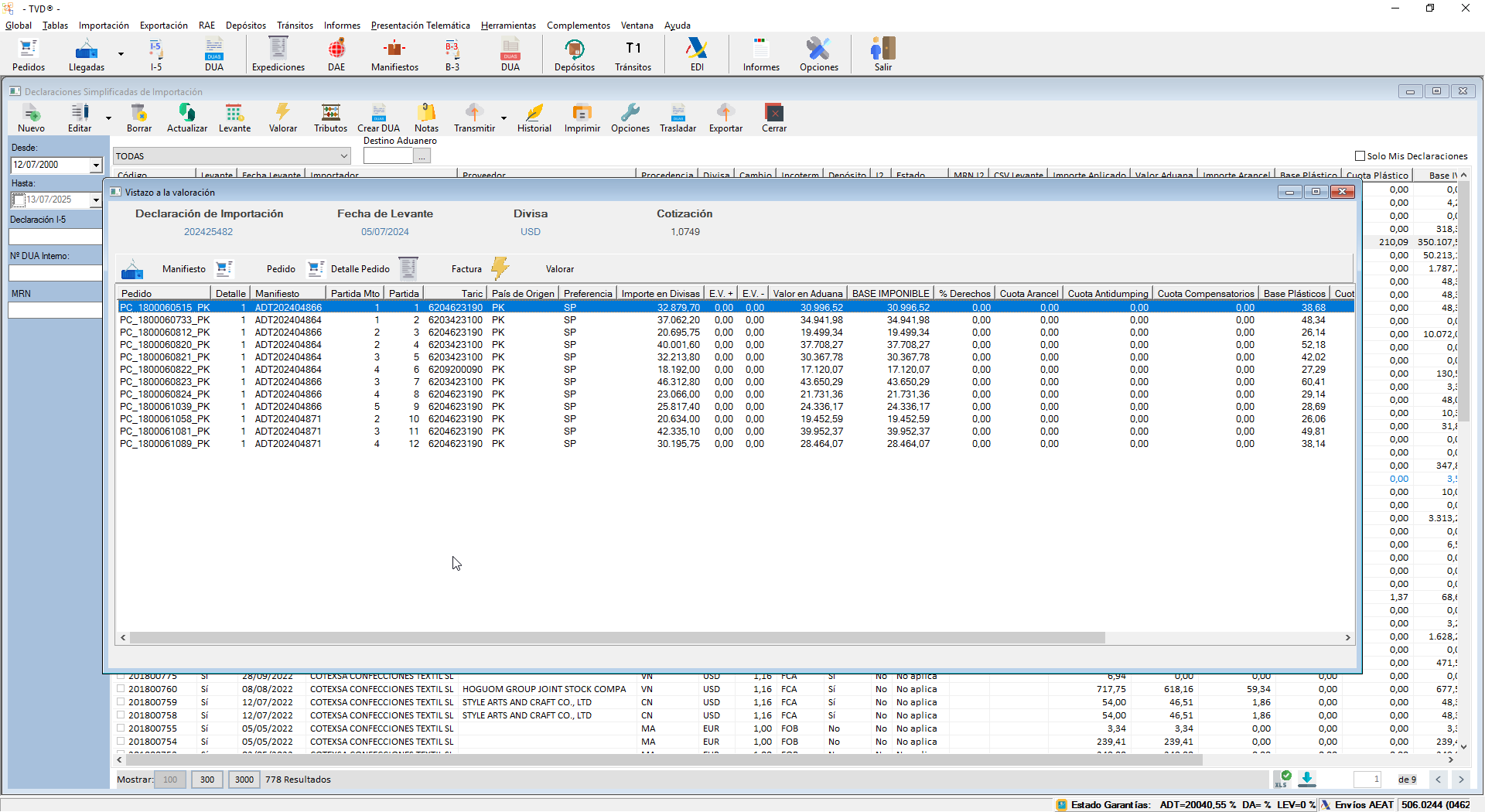Open the Herramientas menu
This screenshot has width=1485, height=812.
(x=508, y=26)
